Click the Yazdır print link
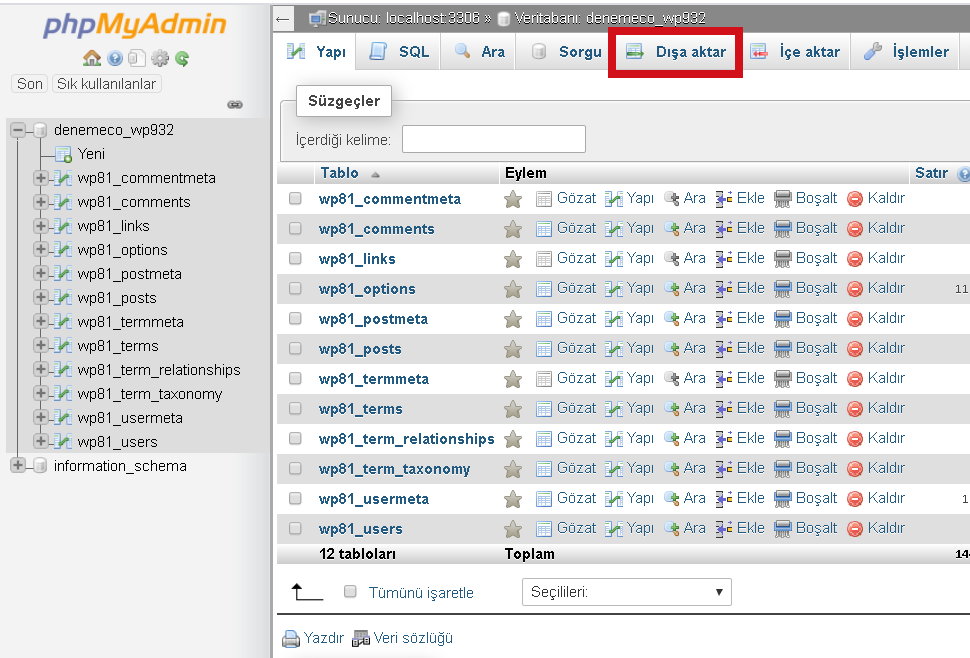The height and width of the screenshot is (658, 970). point(324,638)
